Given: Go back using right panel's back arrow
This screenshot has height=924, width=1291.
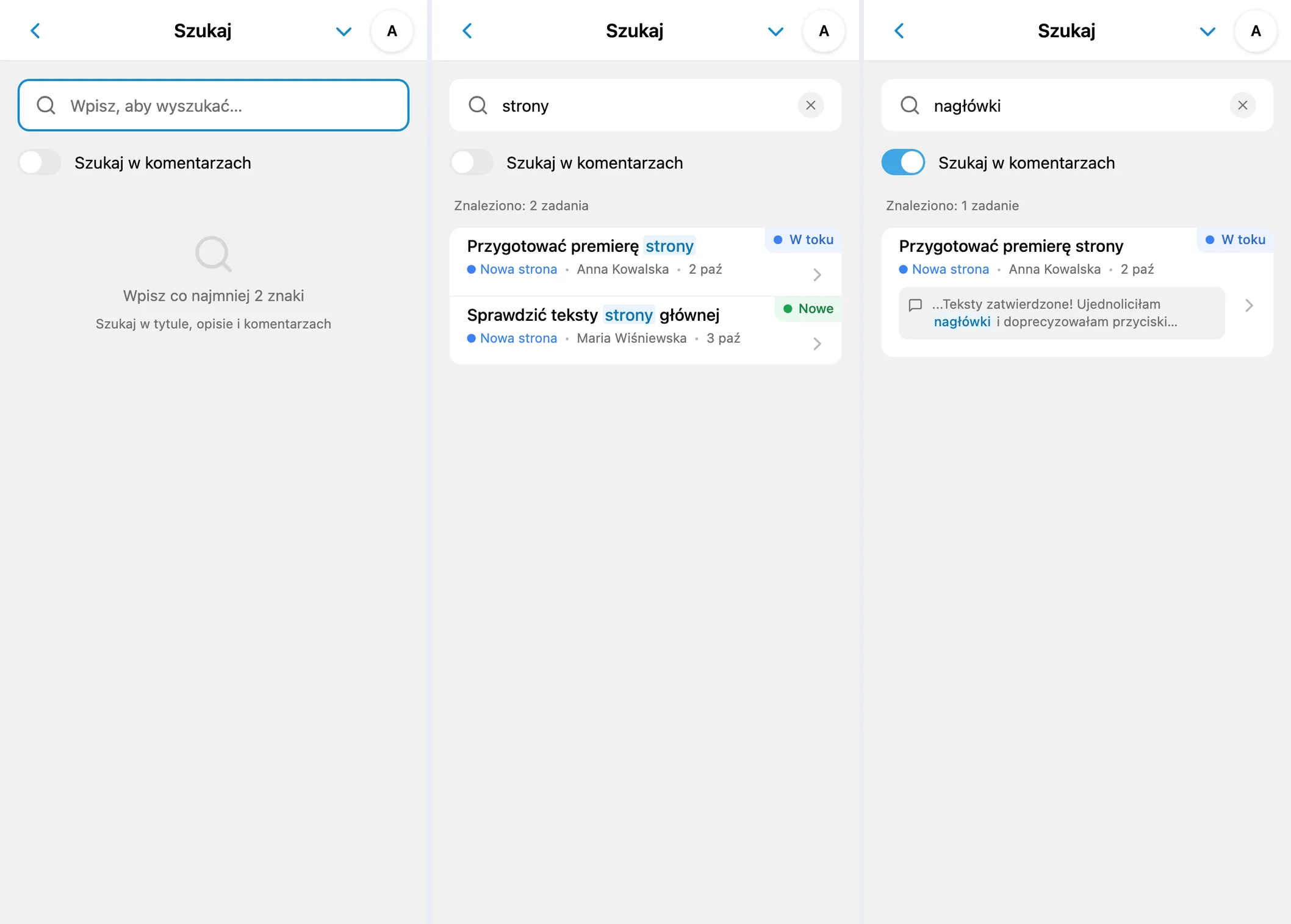Looking at the screenshot, I should tap(899, 31).
